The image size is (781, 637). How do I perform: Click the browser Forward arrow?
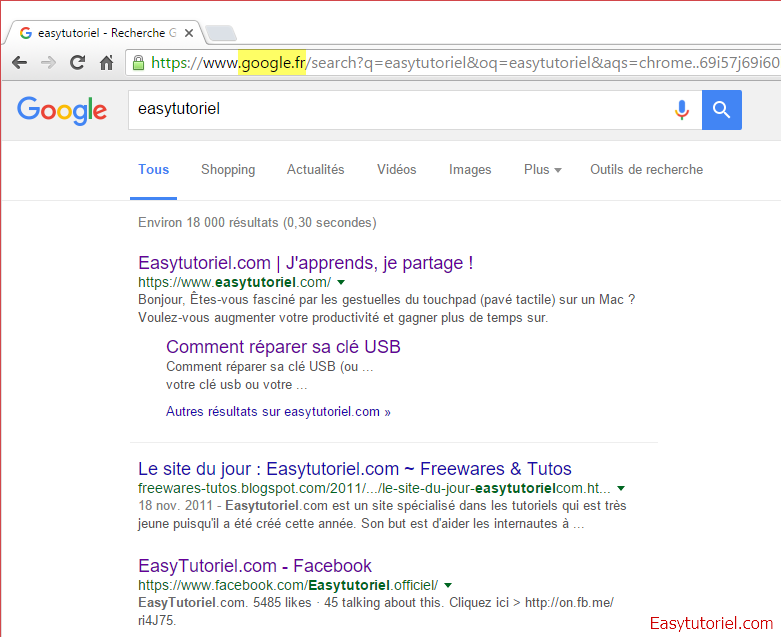click(48, 63)
